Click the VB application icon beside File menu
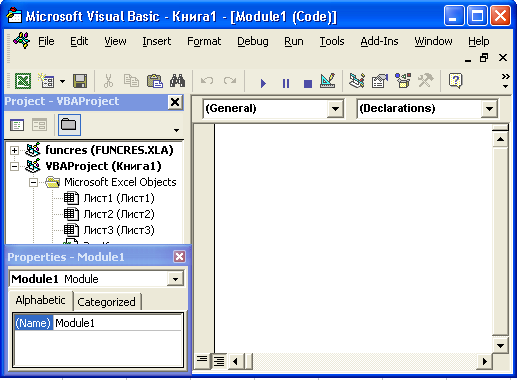The width and height of the screenshot is (517, 380). (21, 41)
